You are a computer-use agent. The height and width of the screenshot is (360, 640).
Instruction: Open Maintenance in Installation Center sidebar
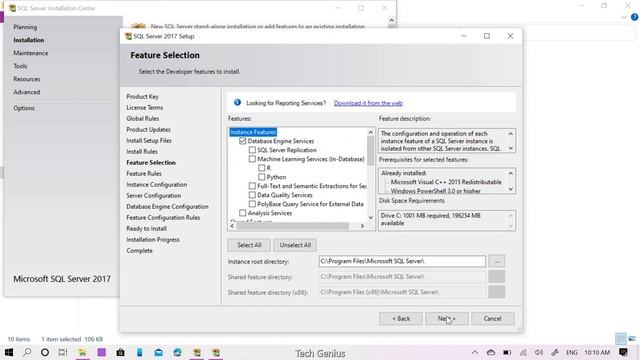pyautogui.click(x=31, y=53)
